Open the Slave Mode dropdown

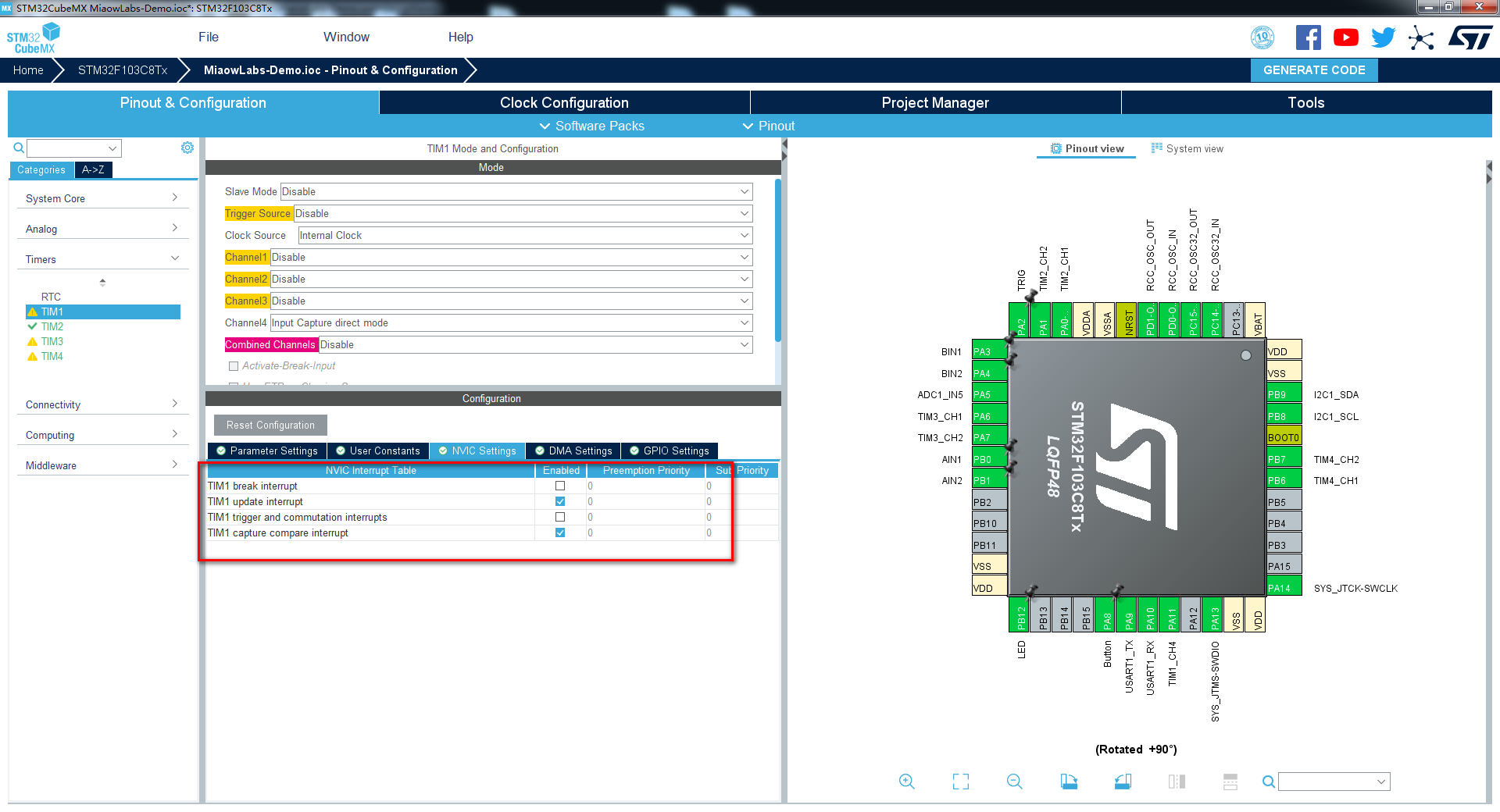coord(516,191)
